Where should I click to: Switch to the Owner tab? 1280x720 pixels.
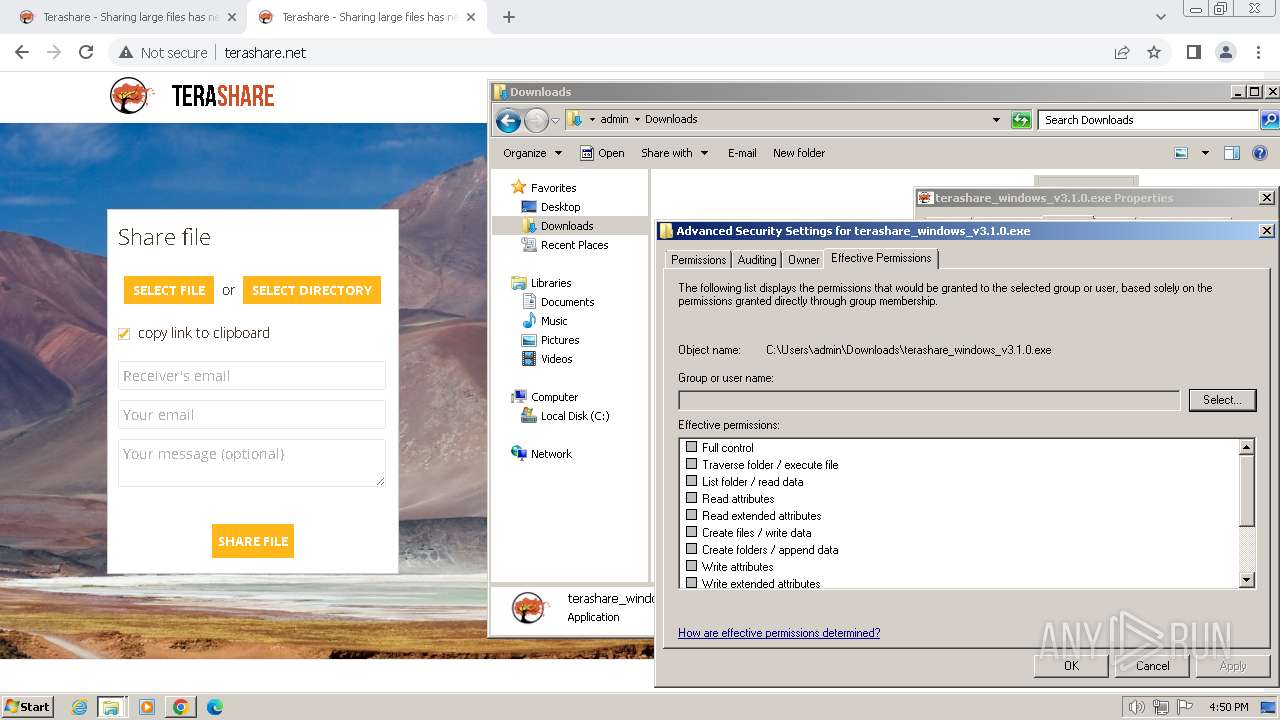tap(803, 259)
